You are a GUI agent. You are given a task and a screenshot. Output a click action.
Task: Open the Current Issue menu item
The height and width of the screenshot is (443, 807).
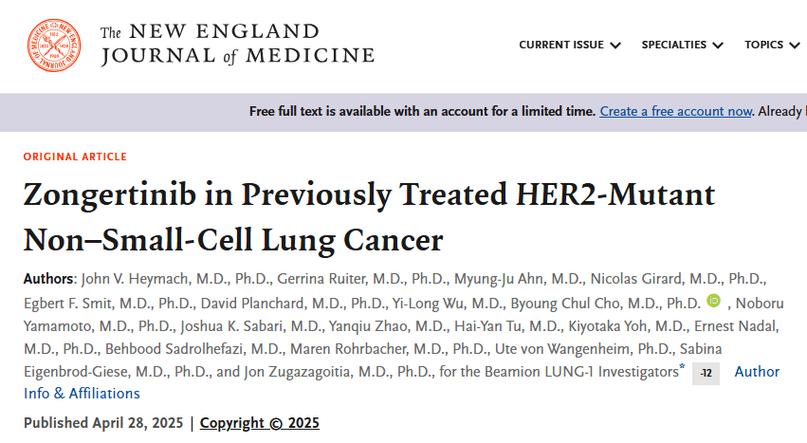561,45
